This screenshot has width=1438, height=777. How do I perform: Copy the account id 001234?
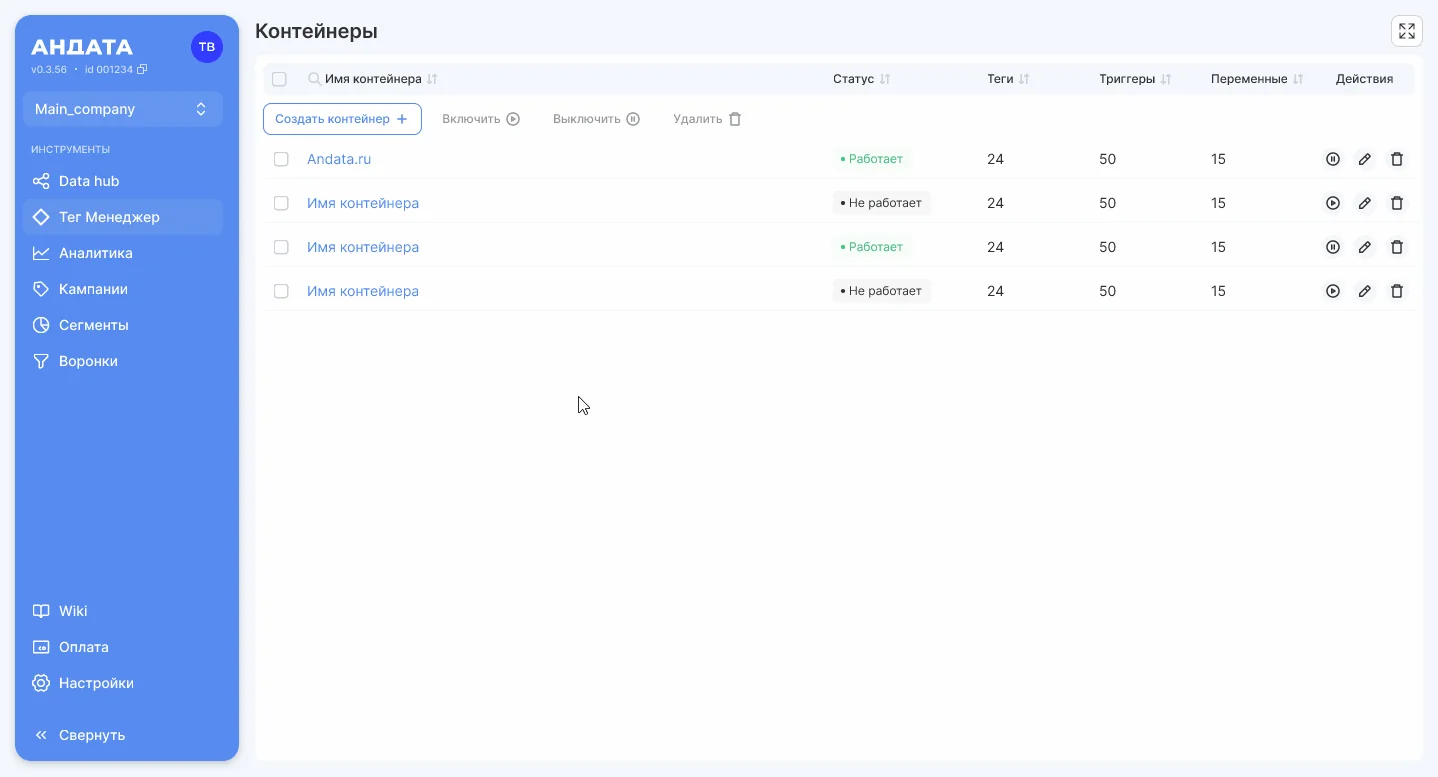click(x=142, y=70)
